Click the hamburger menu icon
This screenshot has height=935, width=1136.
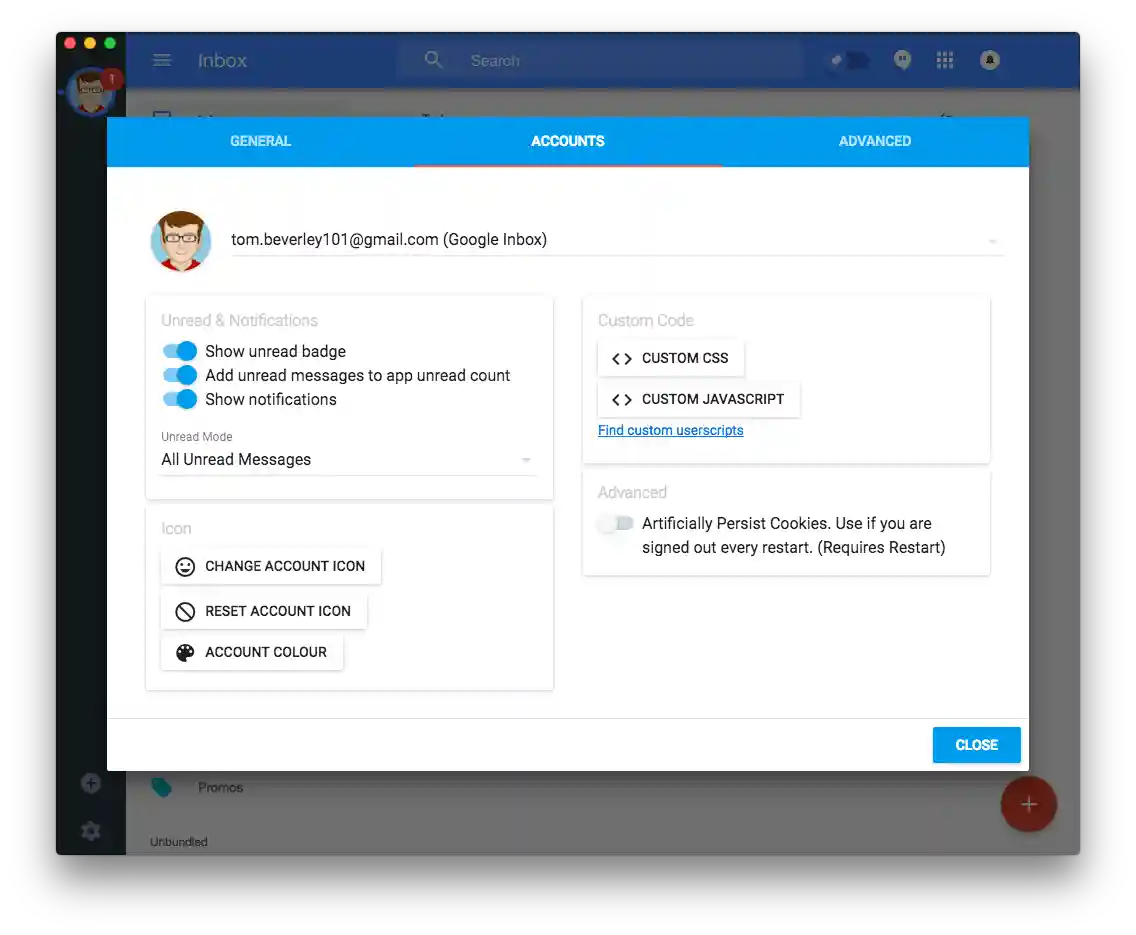(162, 60)
